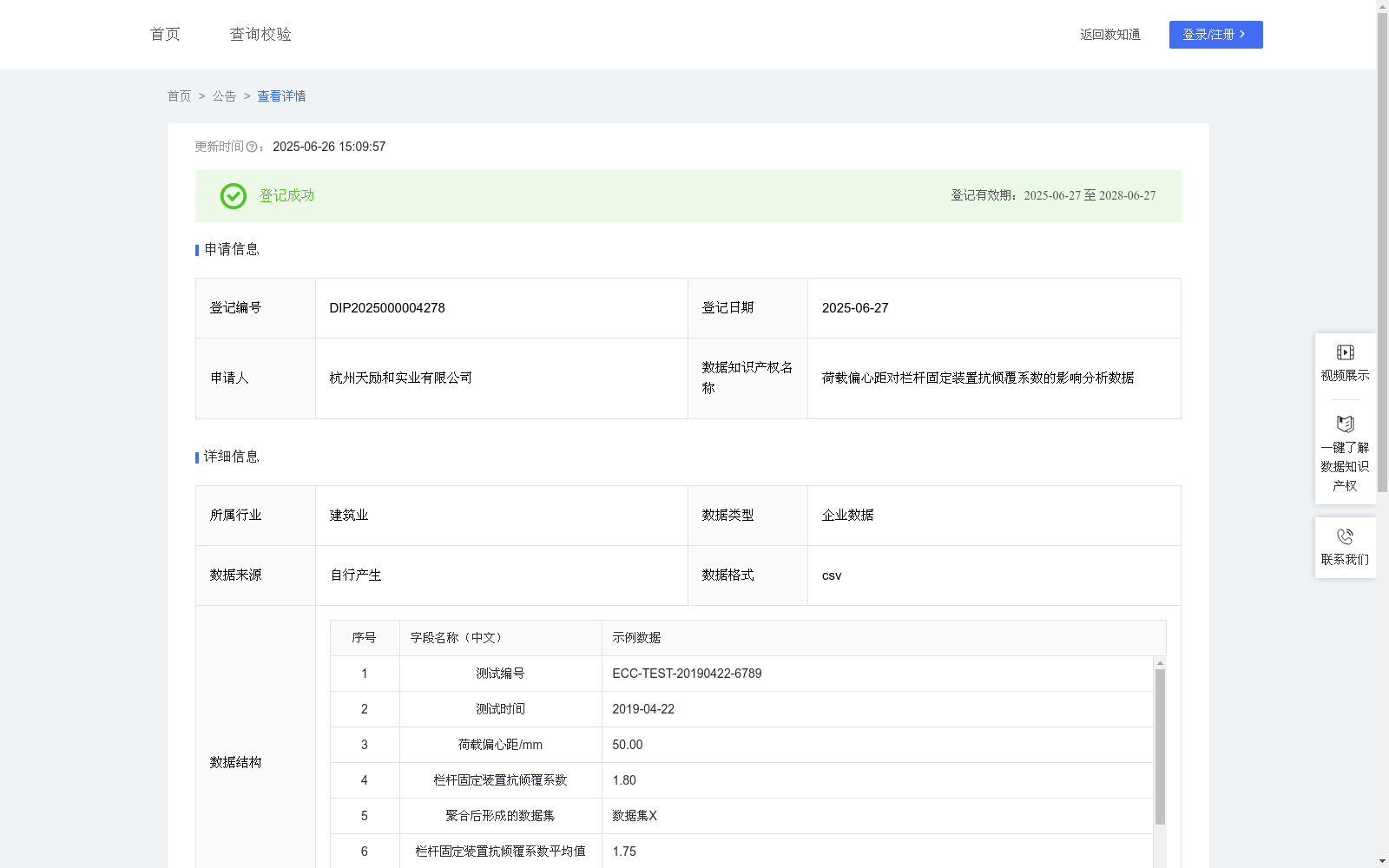Go to 首页 in top navigation
1389x868 pixels.
165,34
